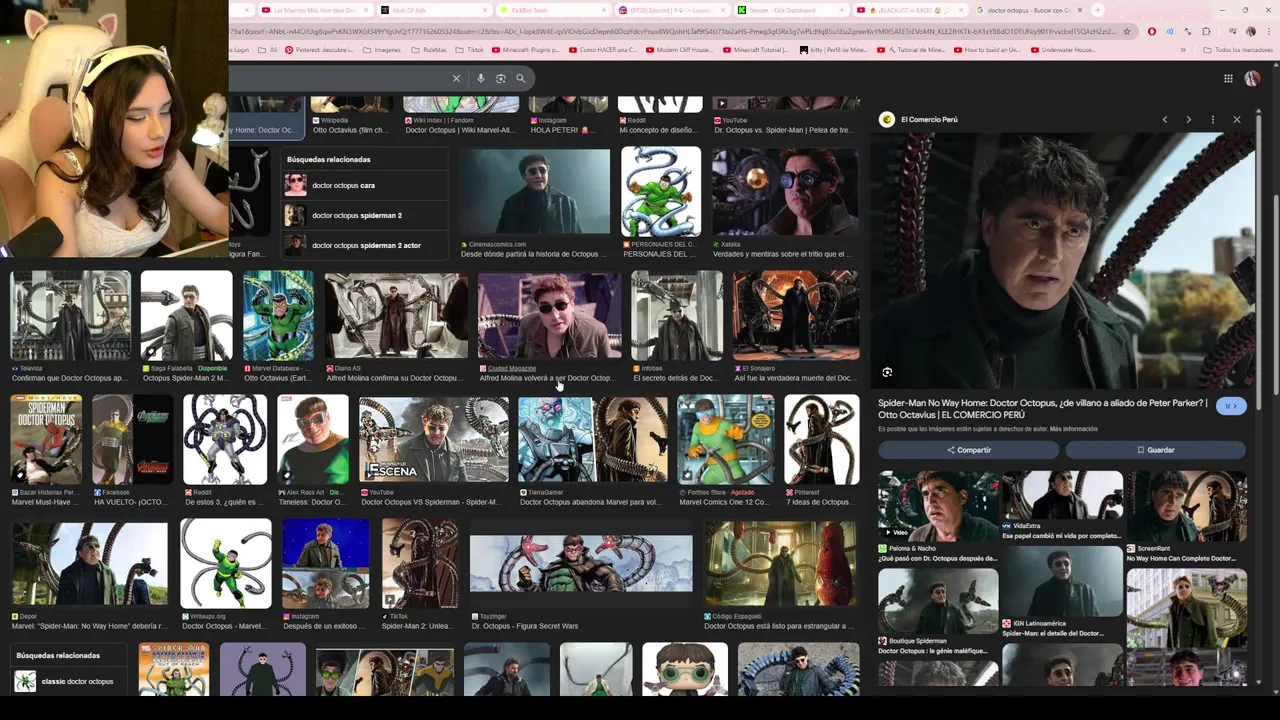Open El Comercio Perú source link
Image resolution: width=1280 pixels, height=720 pixels.
coord(929,119)
